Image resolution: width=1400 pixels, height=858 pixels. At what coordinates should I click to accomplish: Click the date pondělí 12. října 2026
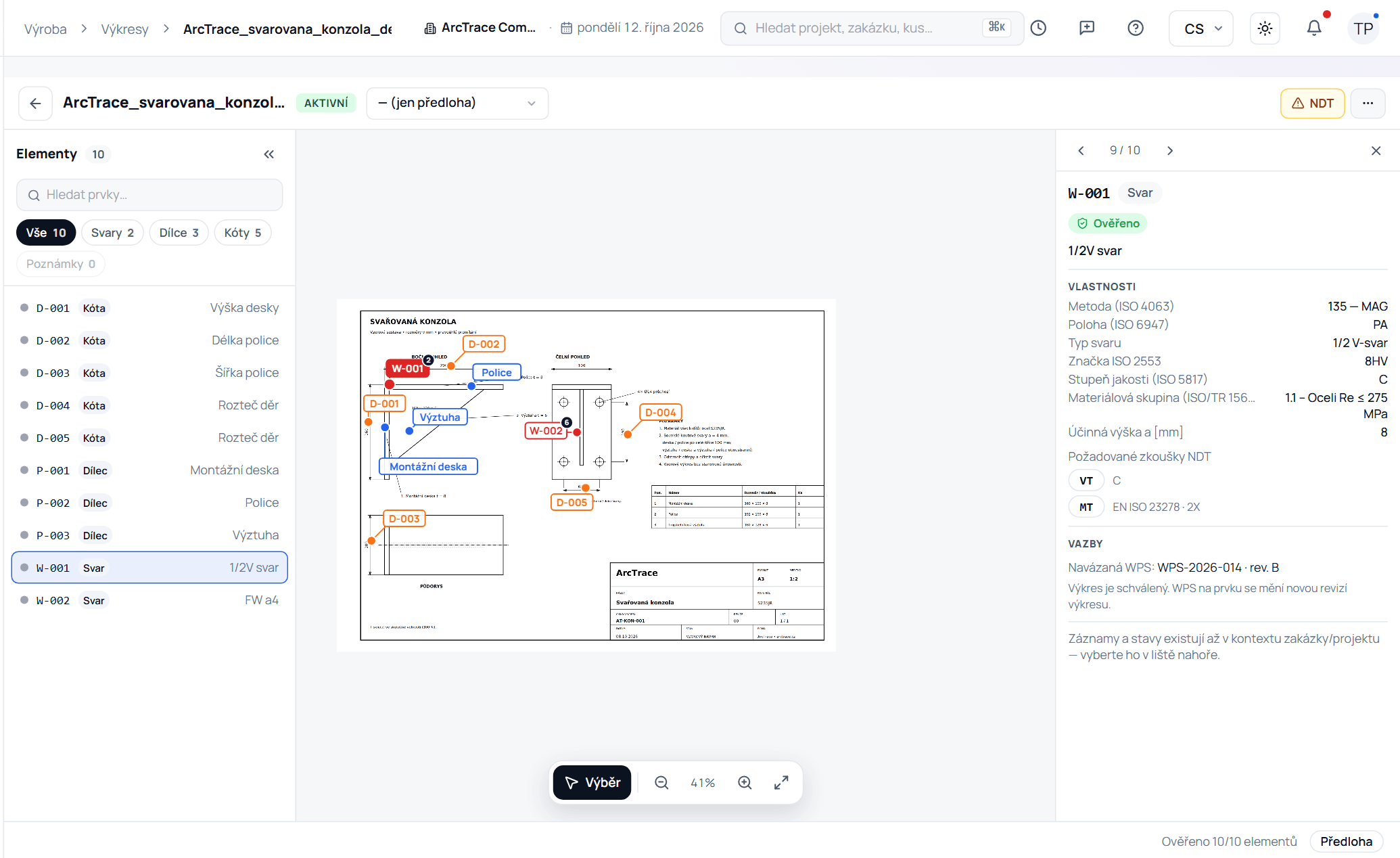point(633,28)
